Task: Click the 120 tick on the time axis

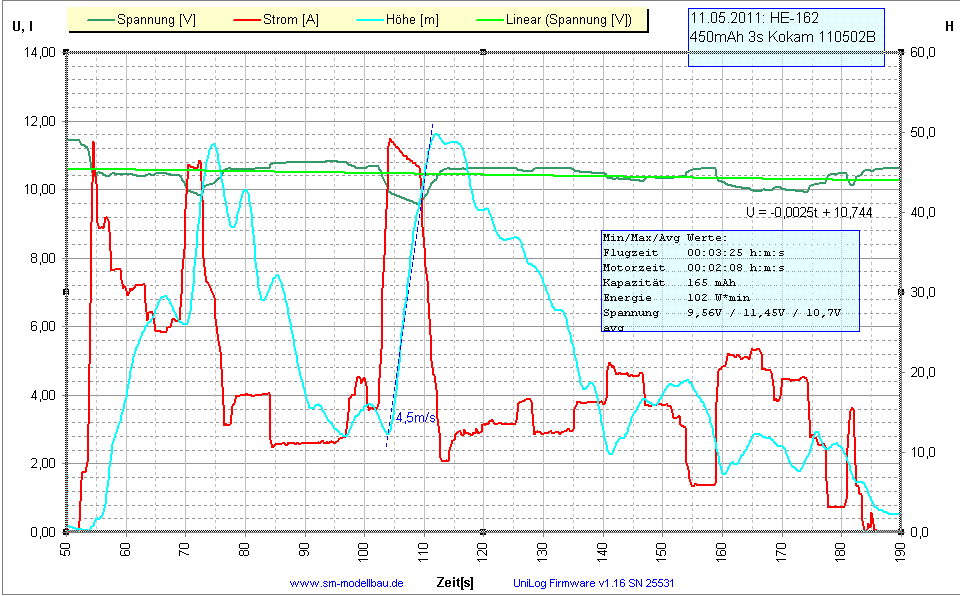Action: point(482,549)
